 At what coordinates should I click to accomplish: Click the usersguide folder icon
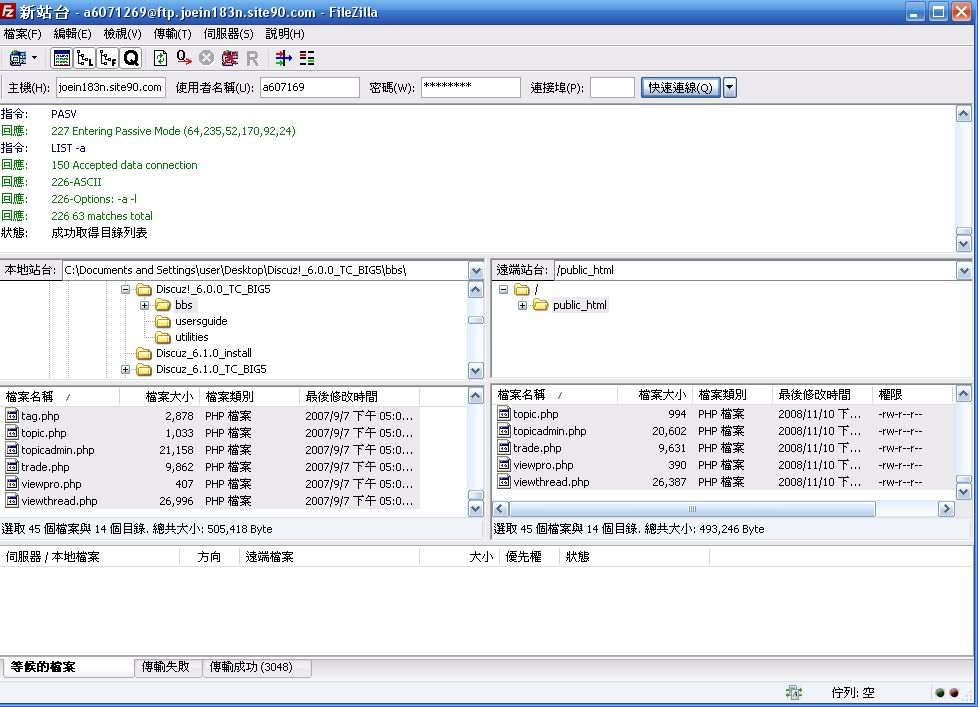pyautogui.click(x=163, y=321)
